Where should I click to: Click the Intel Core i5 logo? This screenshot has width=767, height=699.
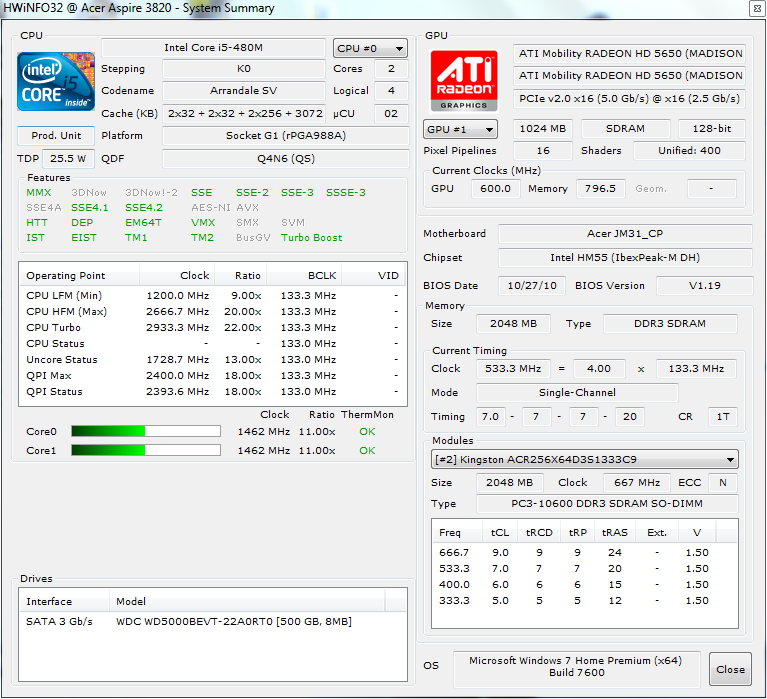click(56, 81)
